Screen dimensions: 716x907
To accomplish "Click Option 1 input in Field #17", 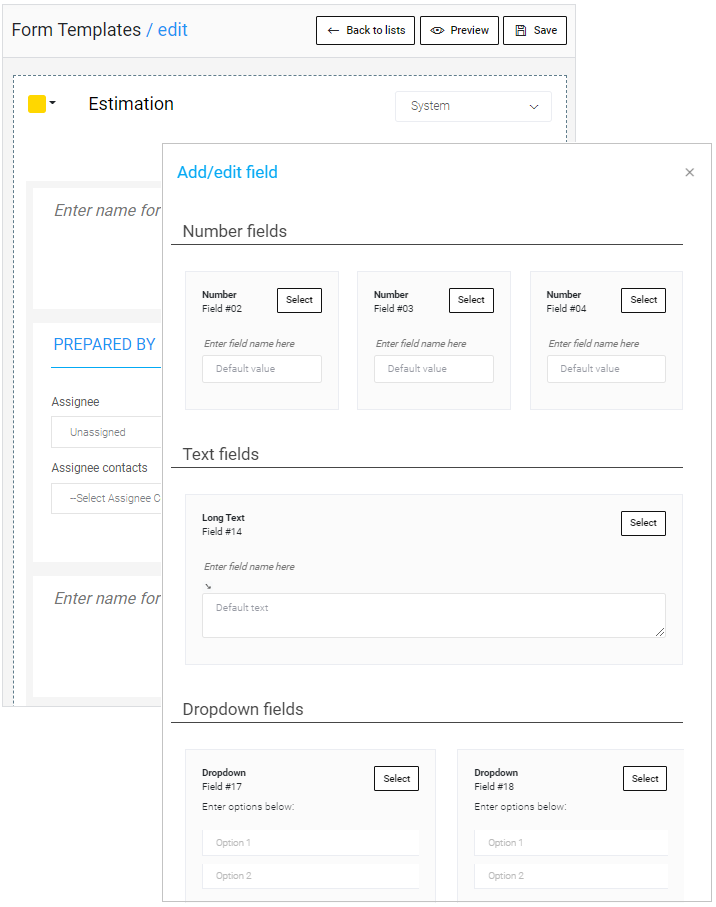I will [310, 843].
